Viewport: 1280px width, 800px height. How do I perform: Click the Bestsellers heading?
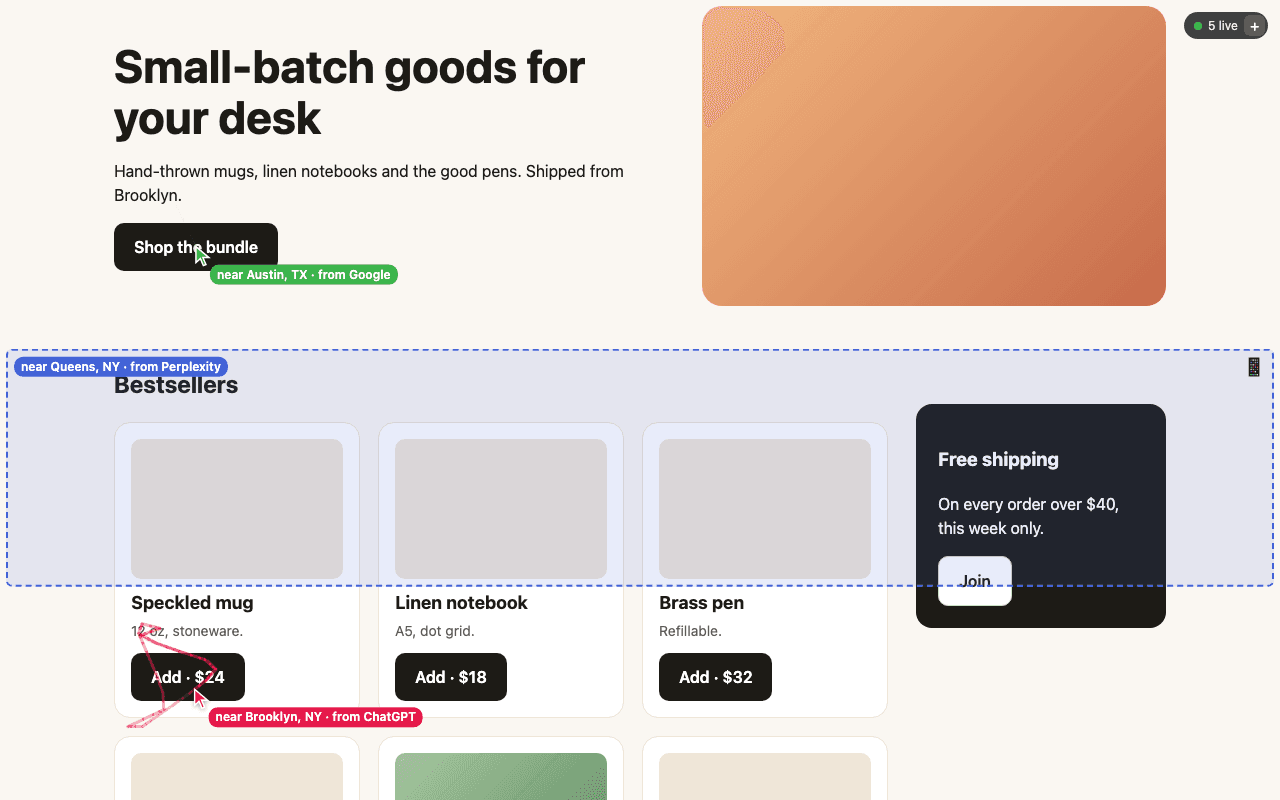(176, 385)
